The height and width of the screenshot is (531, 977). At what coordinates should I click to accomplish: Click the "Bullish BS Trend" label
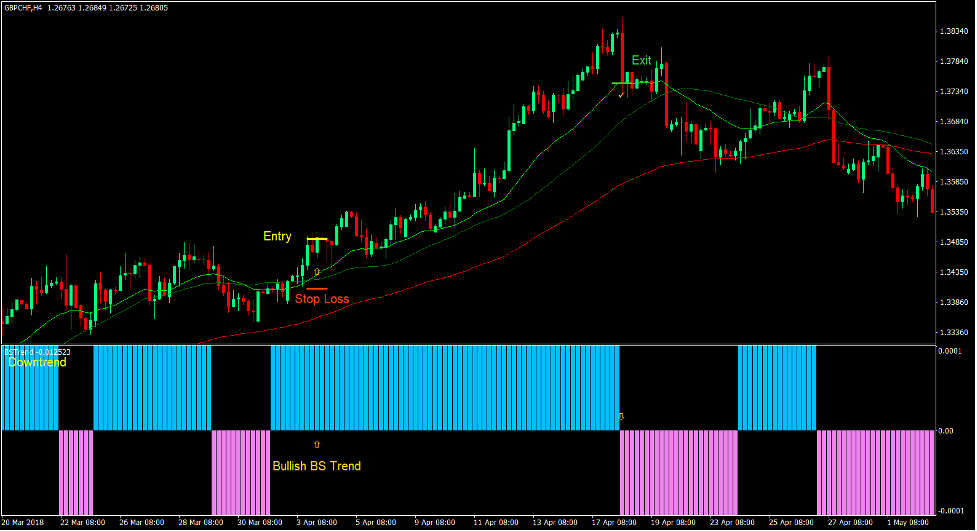coord(317,466)
